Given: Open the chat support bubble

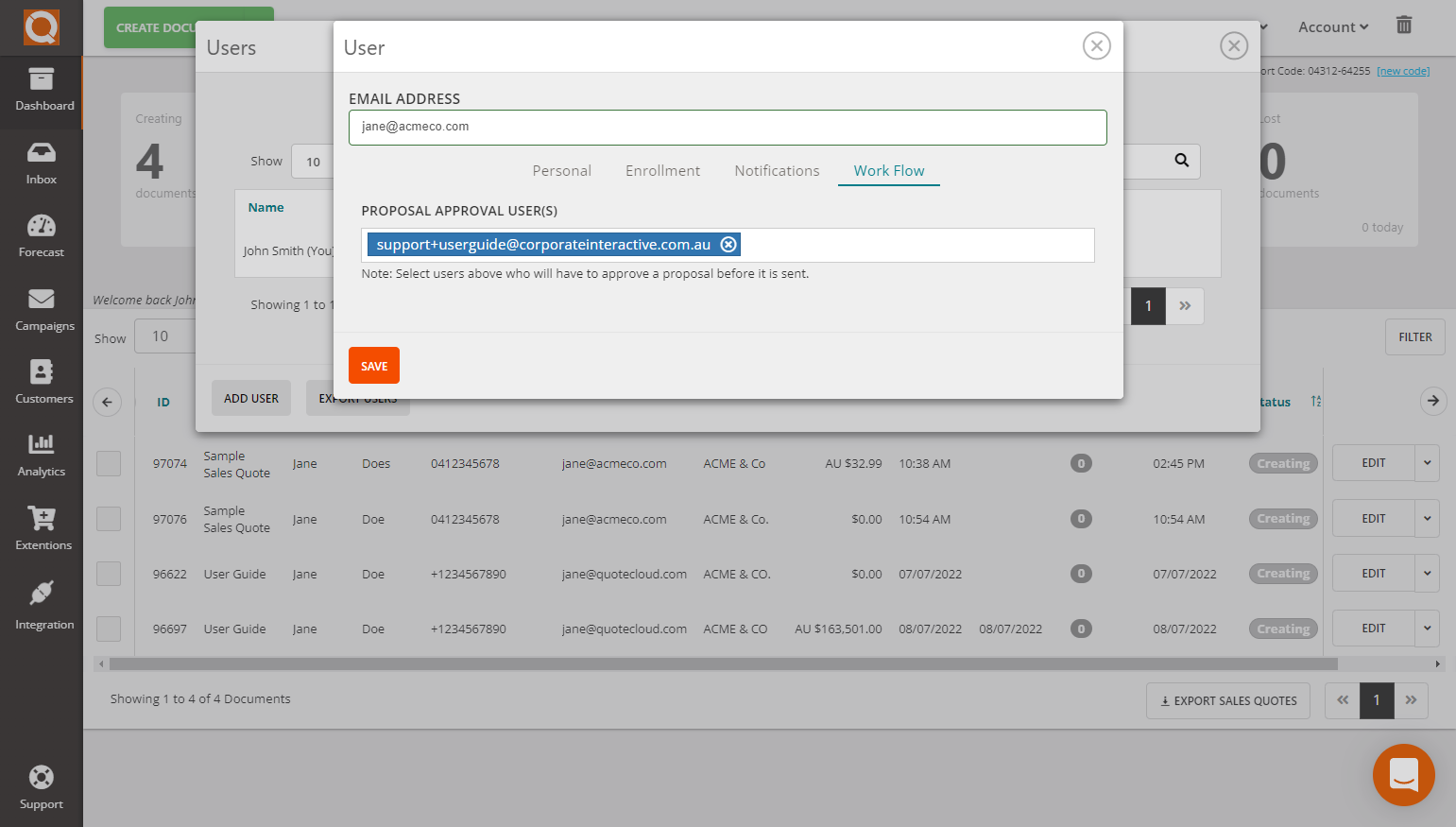Looking at the screenshot, I should 1403,775.
